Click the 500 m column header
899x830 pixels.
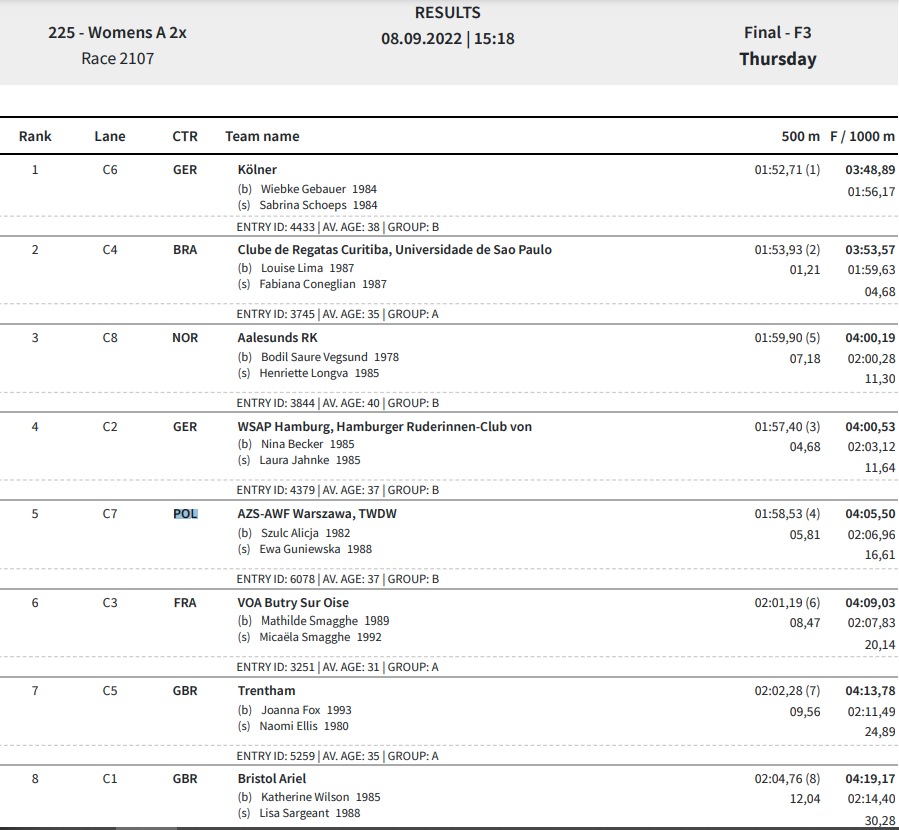(800, 136)
